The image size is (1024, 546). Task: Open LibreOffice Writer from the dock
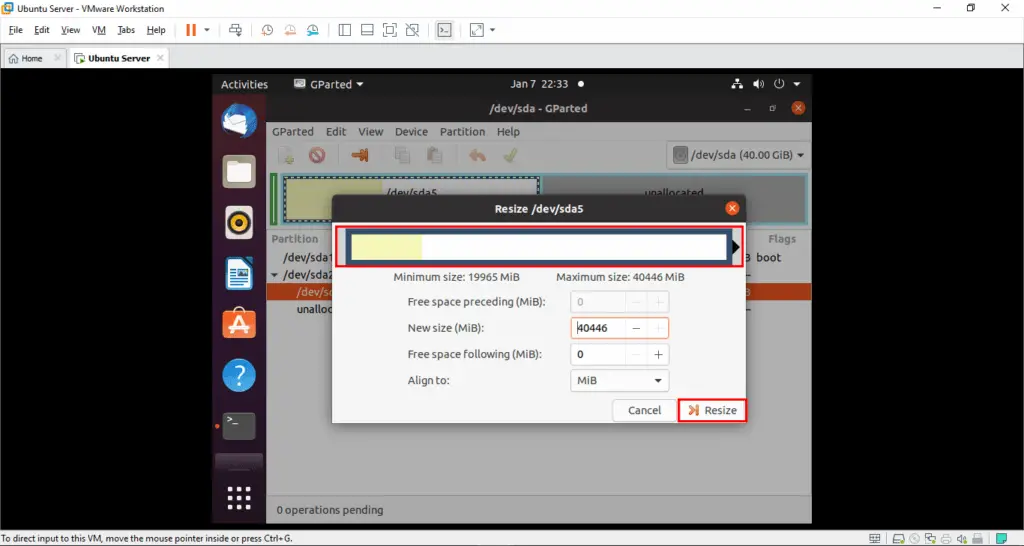click(x=239, y=274)
